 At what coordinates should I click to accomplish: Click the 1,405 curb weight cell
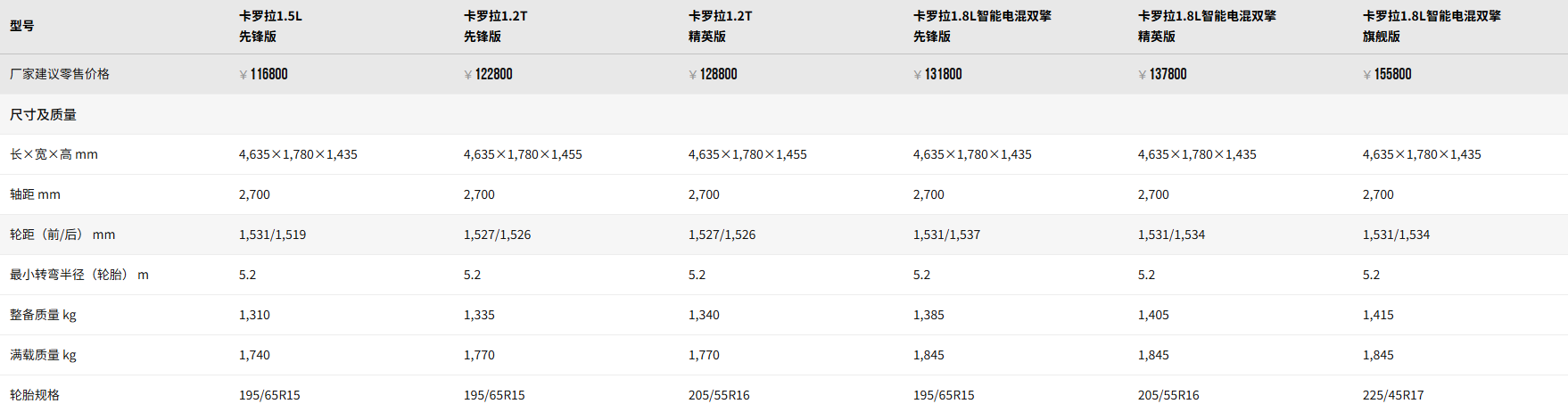pos(1153,315)
